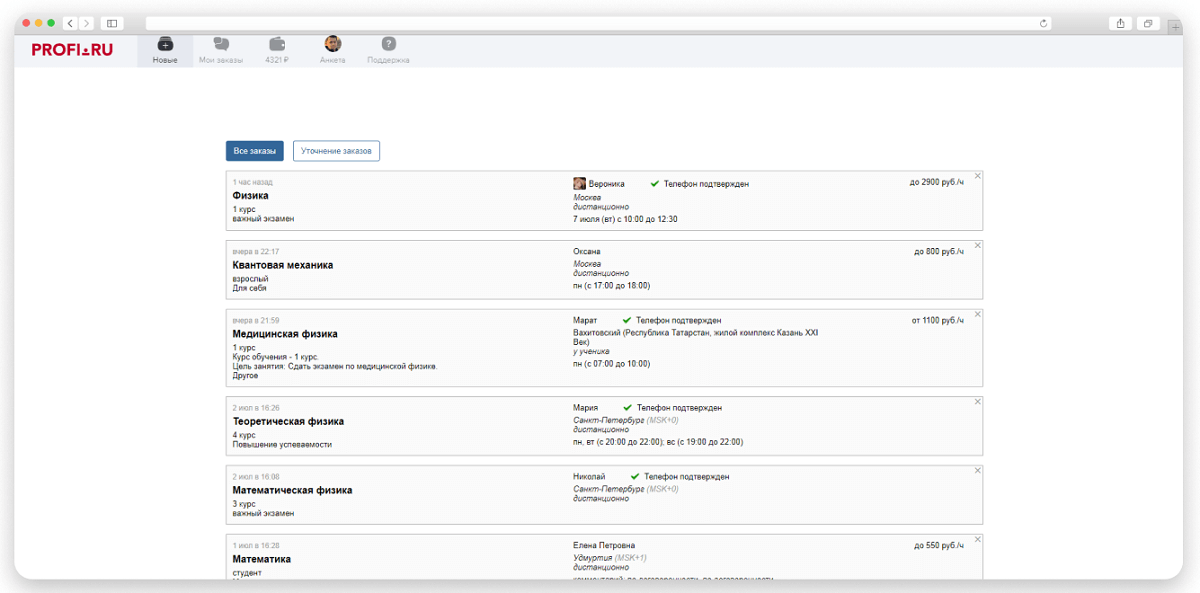
Task: Close the Теоретическая физика order card
Action: tap(977, 401)
